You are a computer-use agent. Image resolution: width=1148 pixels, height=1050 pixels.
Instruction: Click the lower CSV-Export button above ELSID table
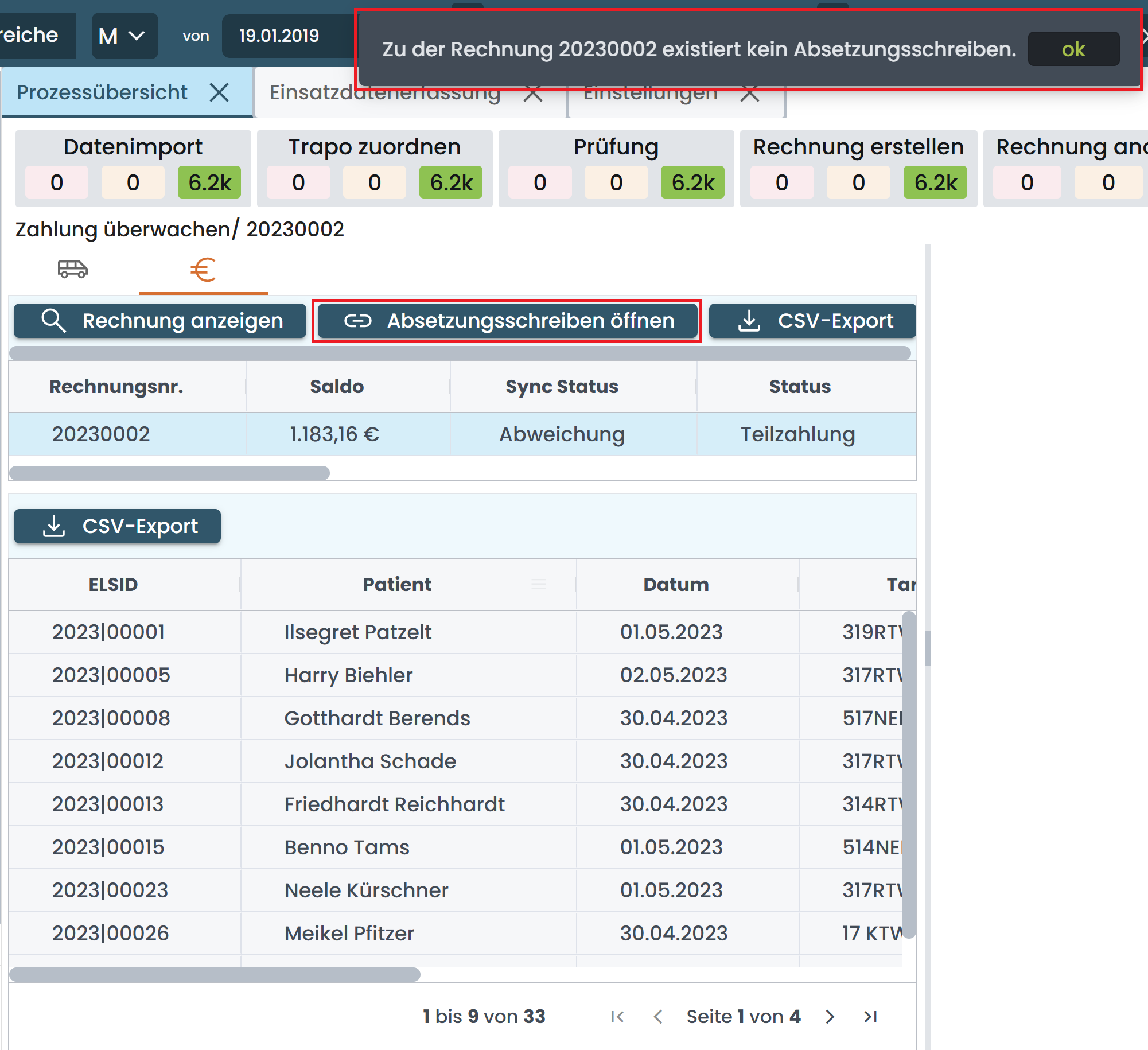(118, 526)
